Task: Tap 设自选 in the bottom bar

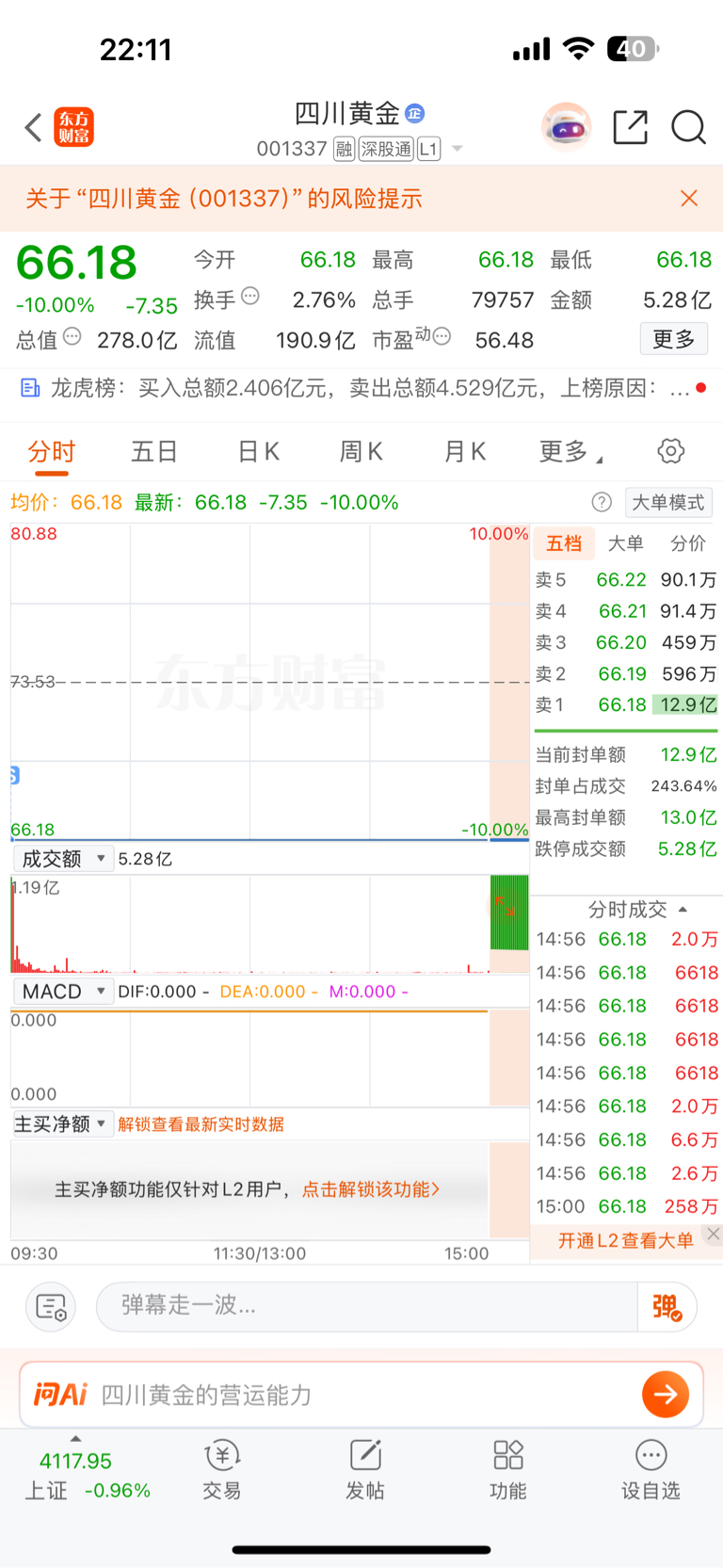Action: click(651, 1469)
